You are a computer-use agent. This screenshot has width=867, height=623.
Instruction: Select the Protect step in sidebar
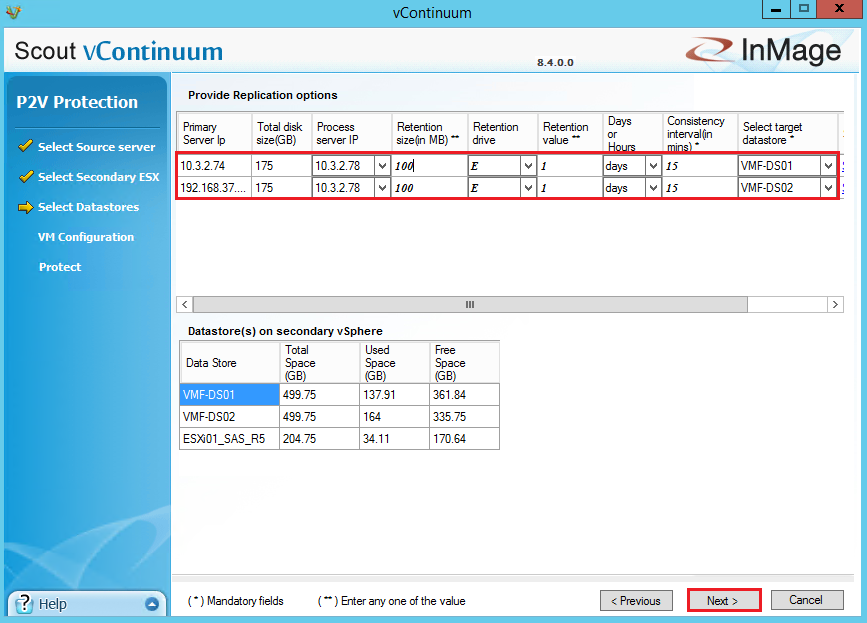click(x=60, y=267)
